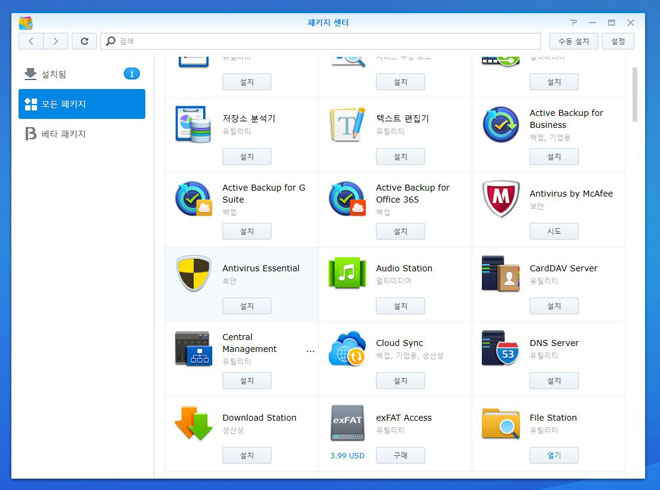
Task: Focus the package search field
Action: (320, 41)
